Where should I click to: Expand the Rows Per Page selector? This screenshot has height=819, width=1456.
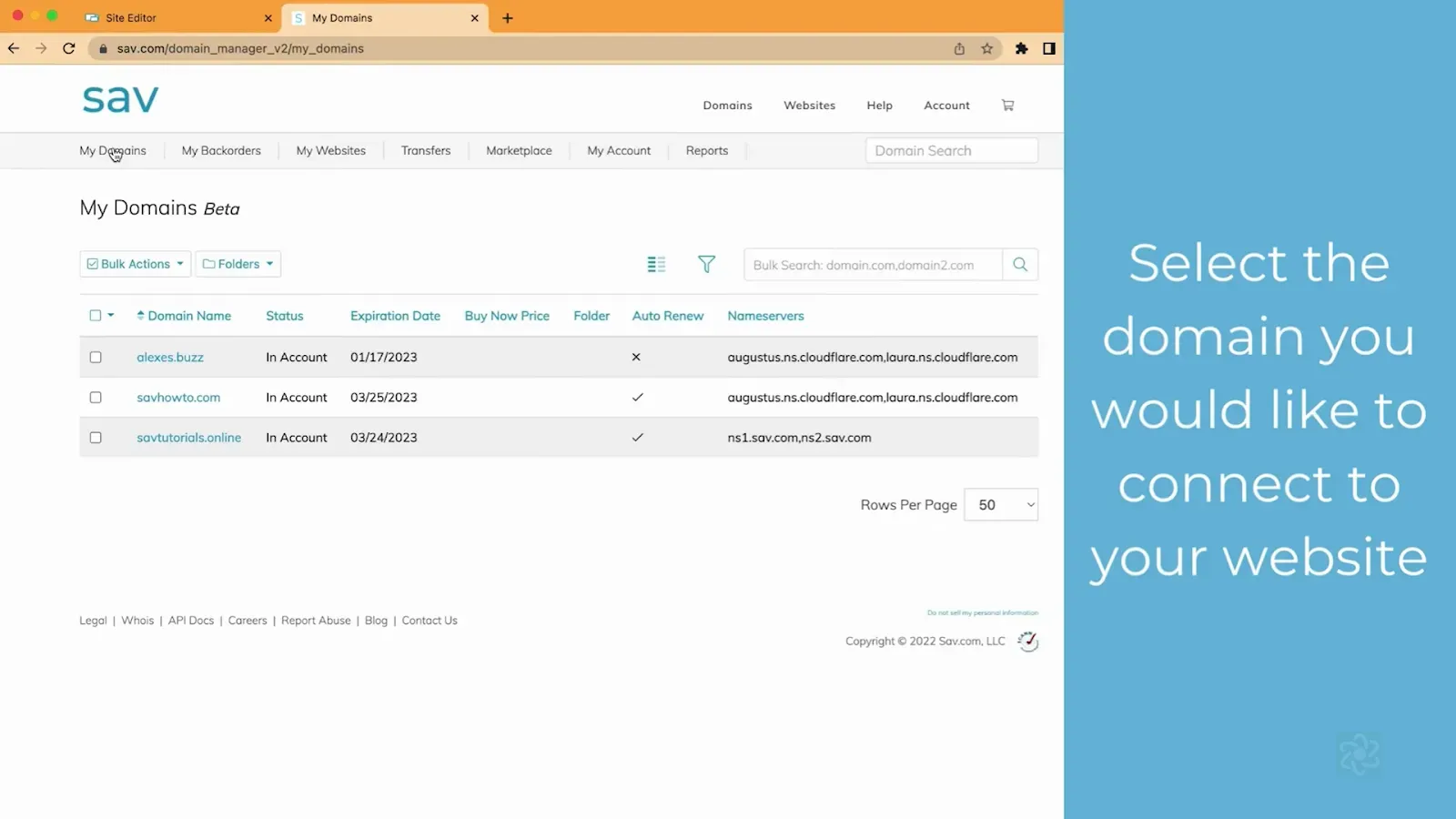click(x=1001, y=505)
